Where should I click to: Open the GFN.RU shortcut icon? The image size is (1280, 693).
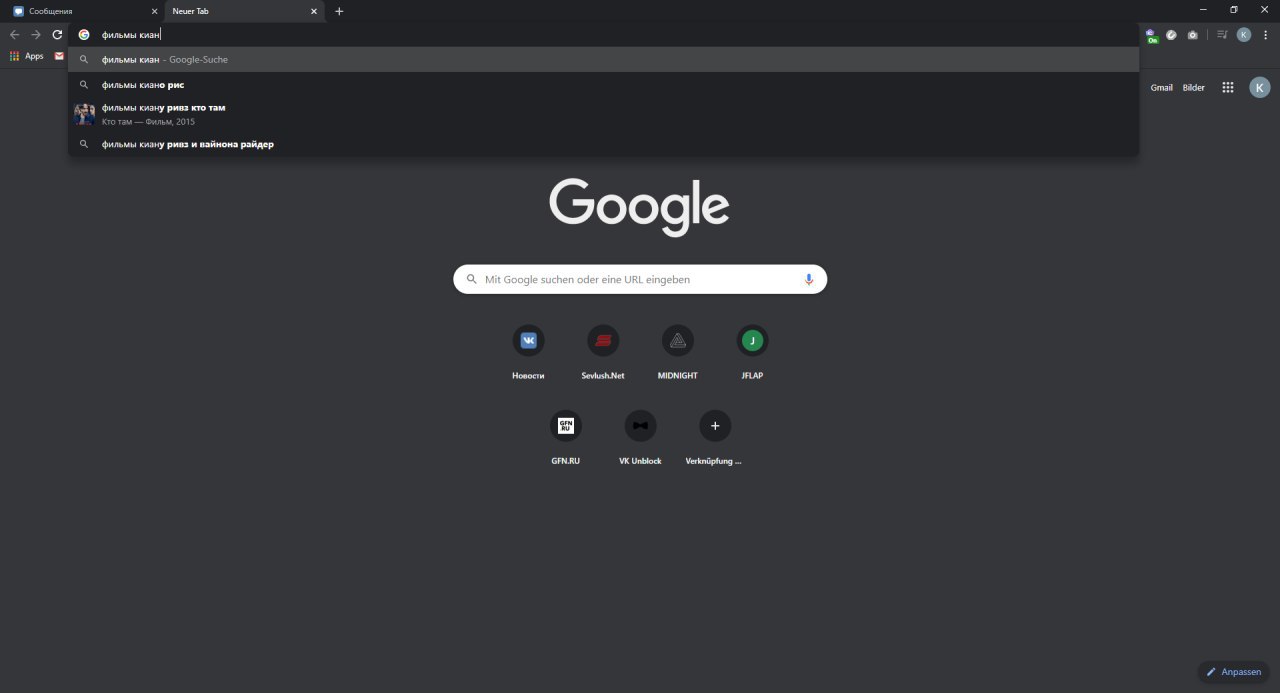pyautogui.click(x=566, y=426)
